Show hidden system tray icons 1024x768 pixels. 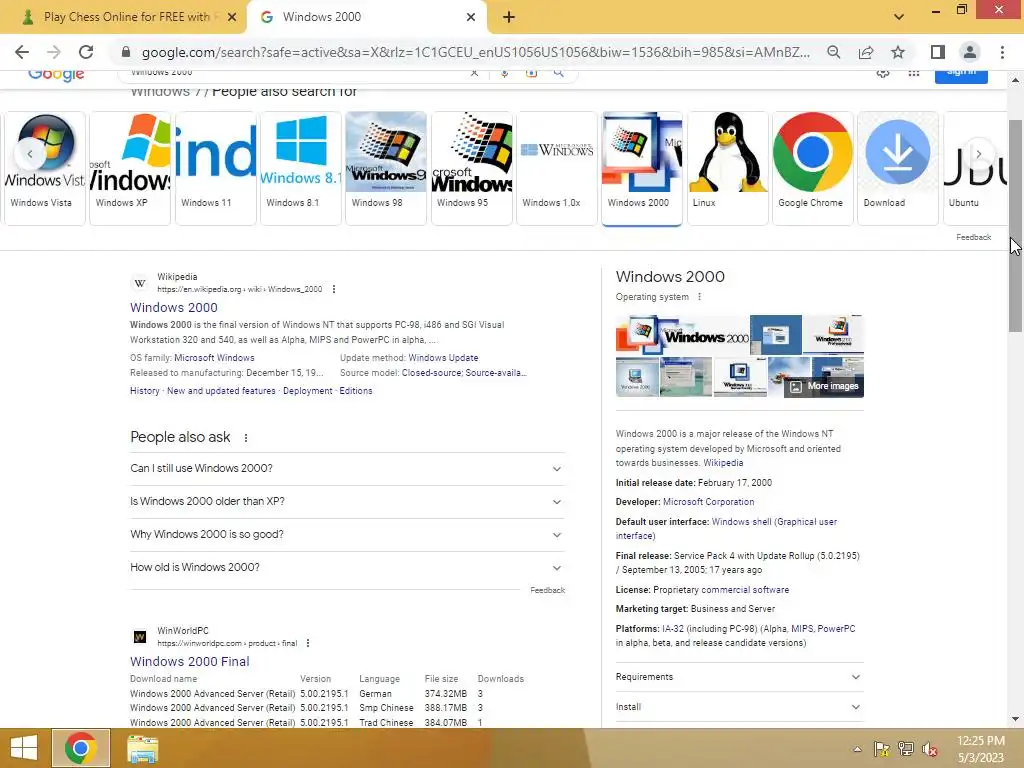(x=857, y=749)
